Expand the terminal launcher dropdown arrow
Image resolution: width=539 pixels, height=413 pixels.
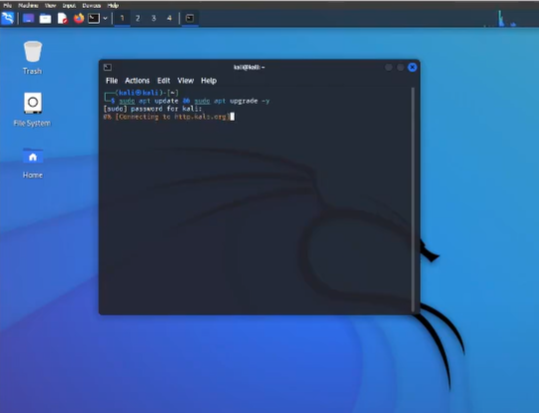(x=105, y=18)
